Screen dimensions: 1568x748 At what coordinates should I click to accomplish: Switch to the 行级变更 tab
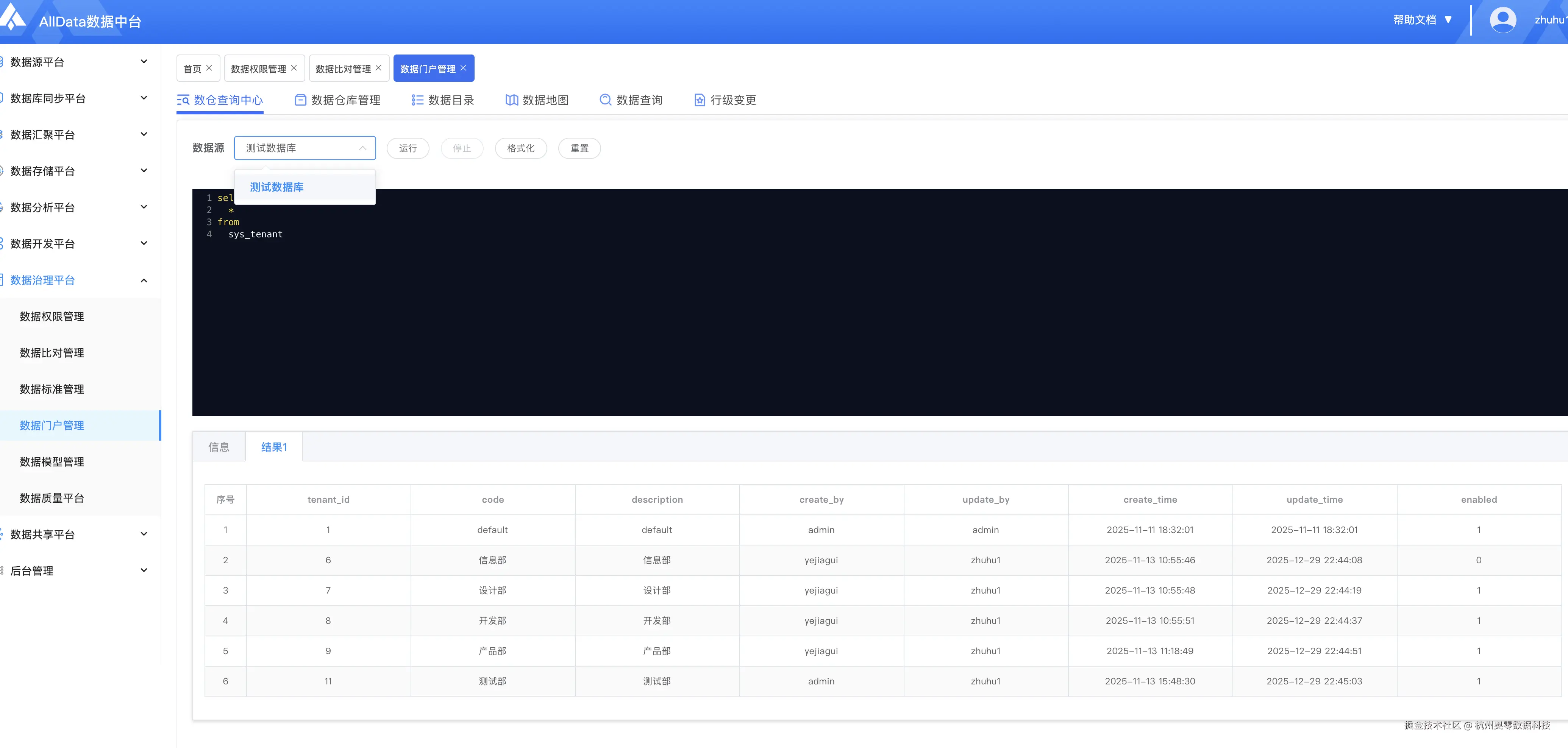(x=725, y=100)
